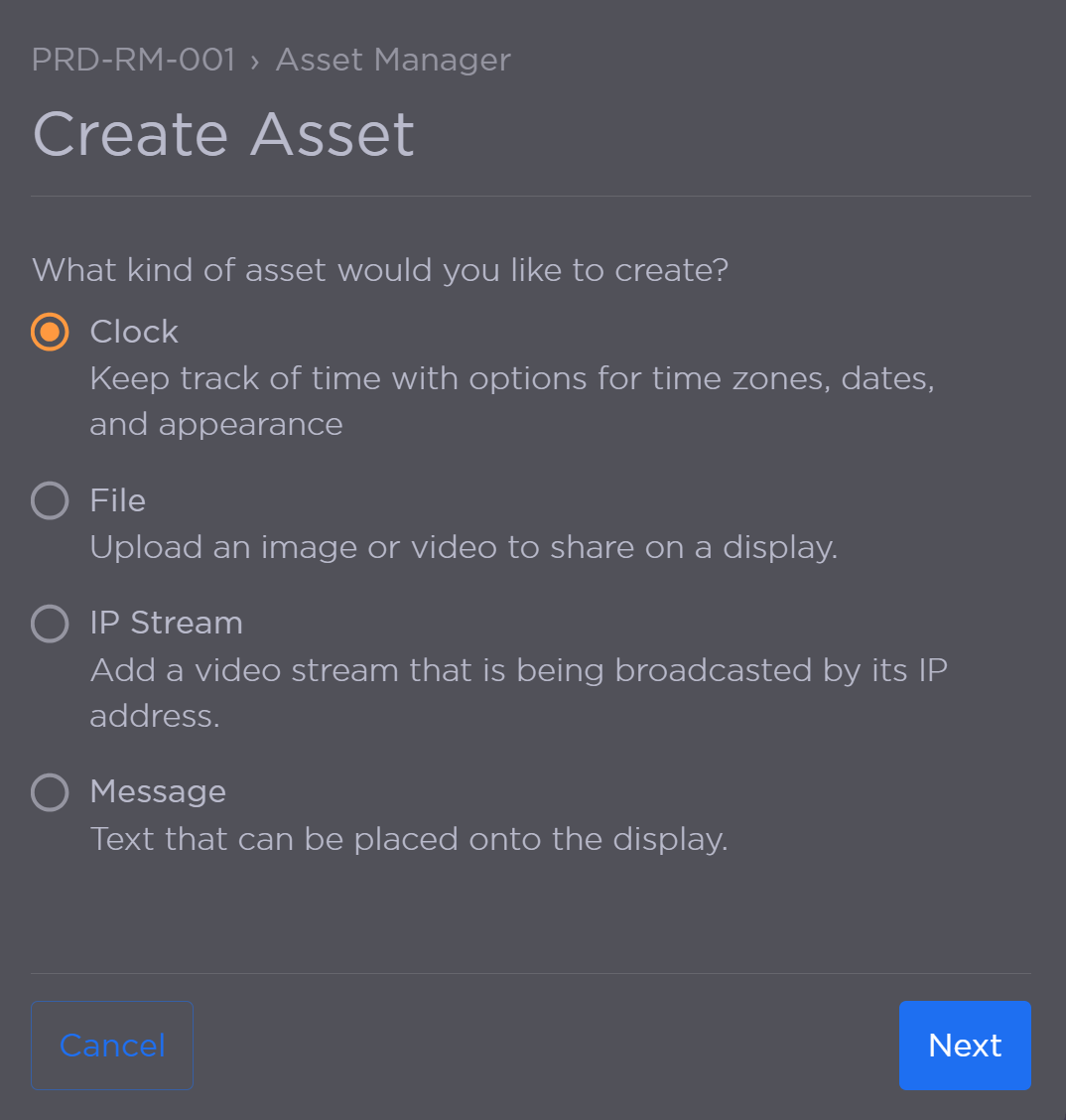Cancel the asset creation
The width and height of the screenshot is (1066, 1120).
[111, 1045]
